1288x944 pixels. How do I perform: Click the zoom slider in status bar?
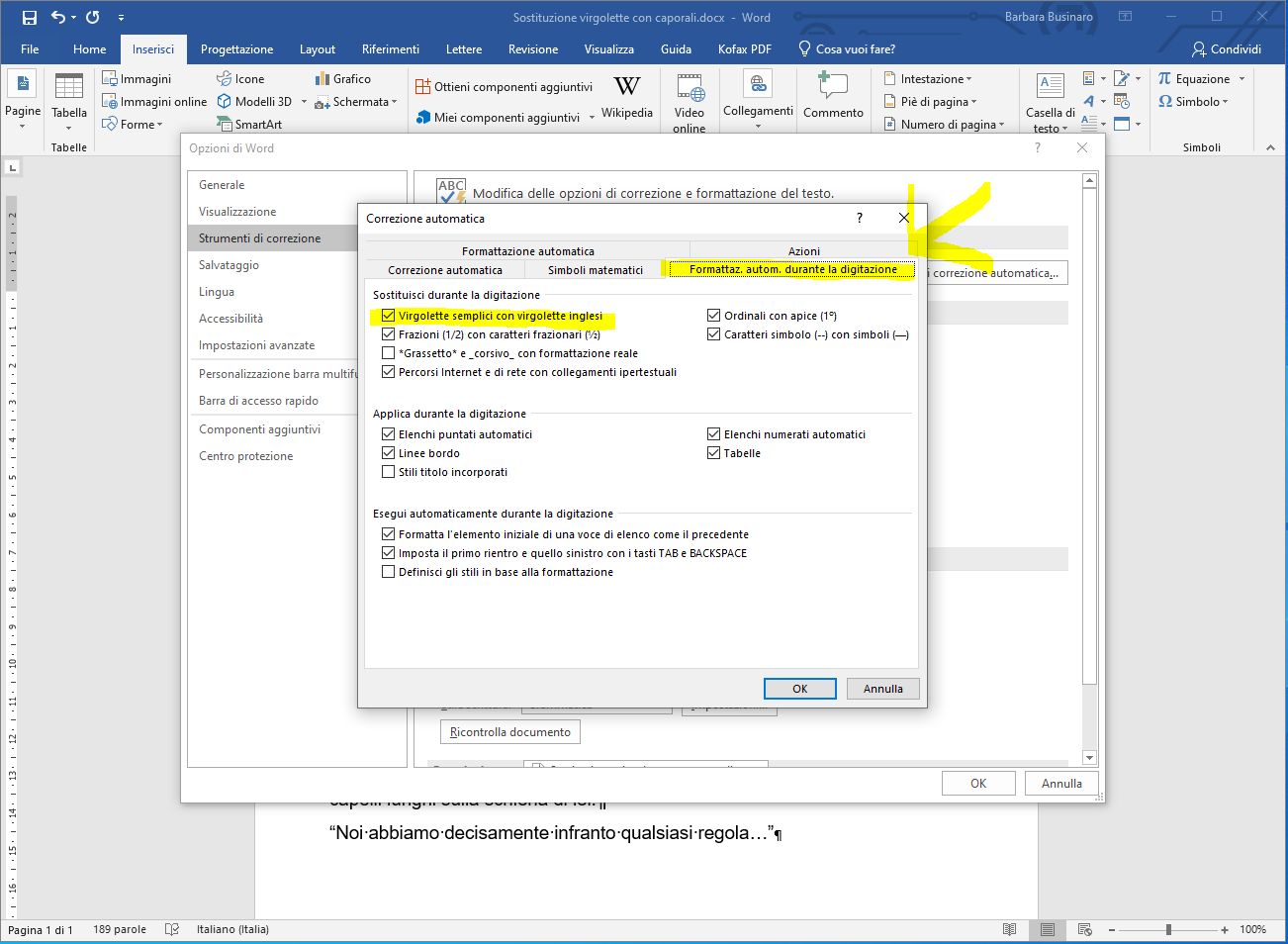1168,929
